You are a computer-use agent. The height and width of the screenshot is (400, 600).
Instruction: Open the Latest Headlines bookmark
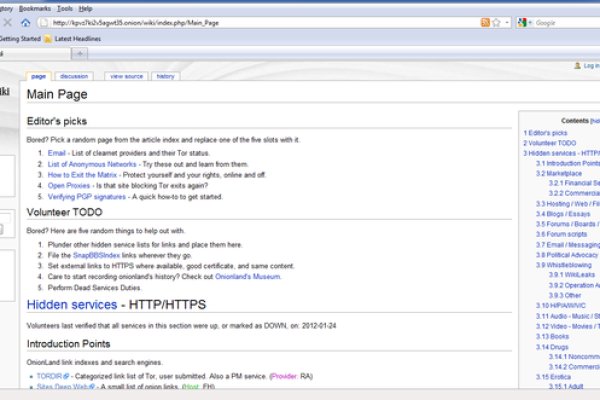(78, 39)
